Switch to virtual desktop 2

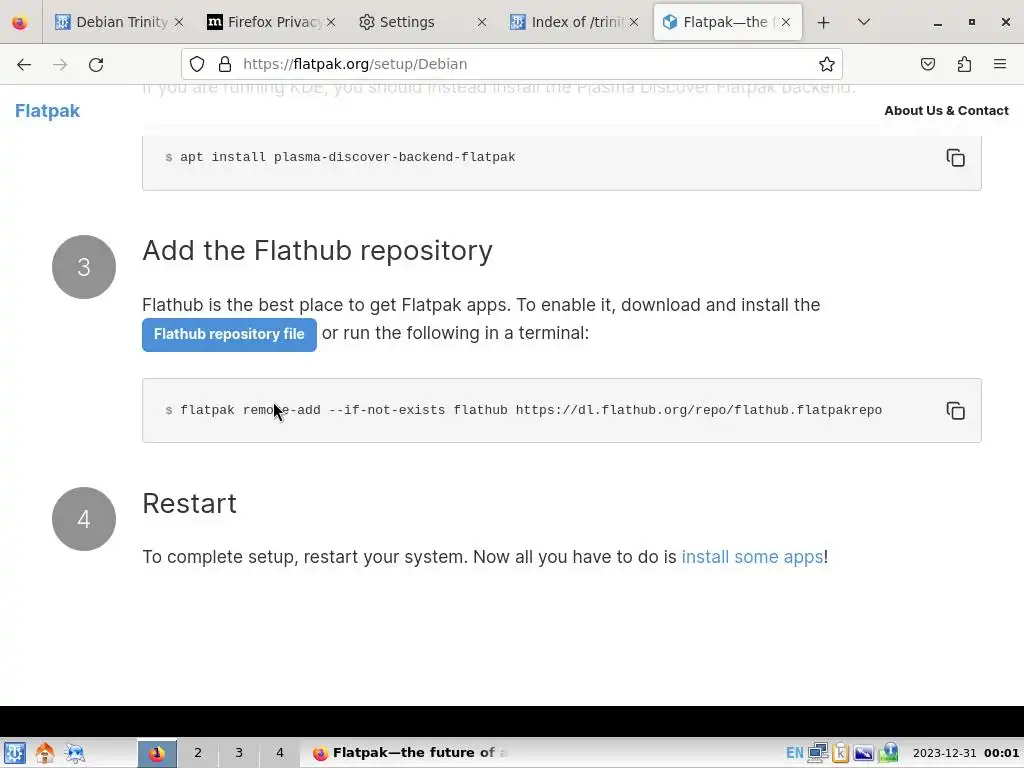point(198,753)
